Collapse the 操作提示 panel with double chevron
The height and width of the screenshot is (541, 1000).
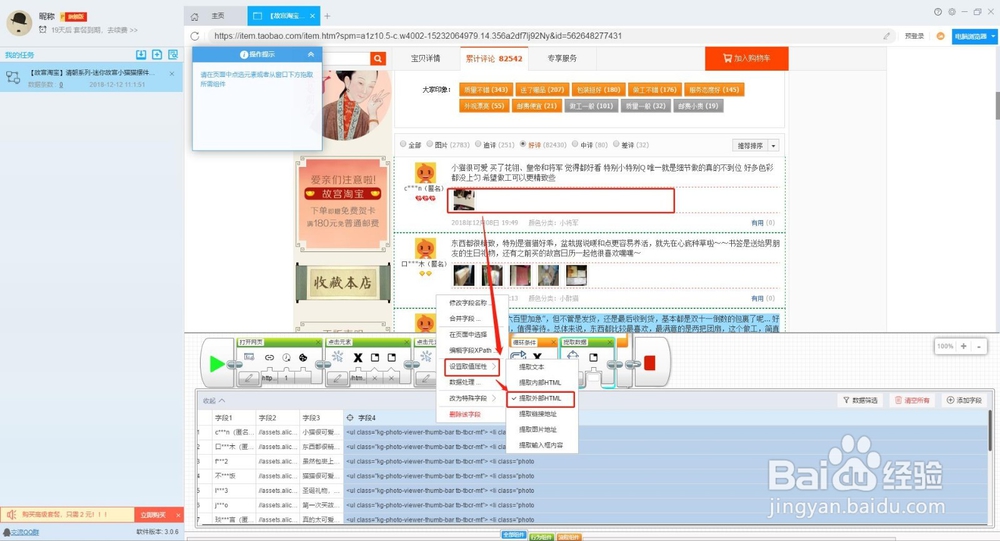(x=311, y=54)
